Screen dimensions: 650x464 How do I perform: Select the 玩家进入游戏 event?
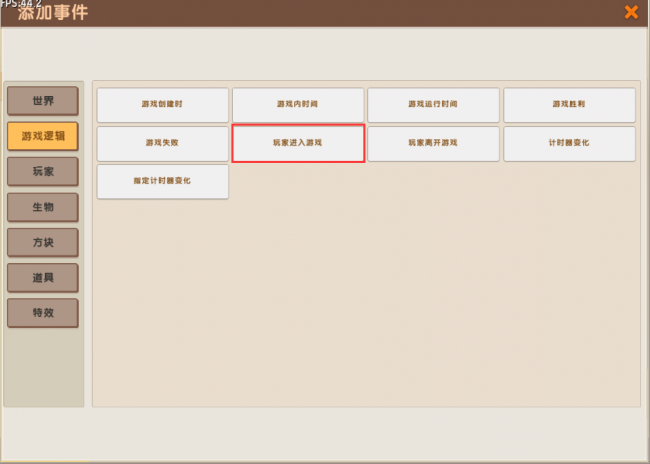point(298,143)
